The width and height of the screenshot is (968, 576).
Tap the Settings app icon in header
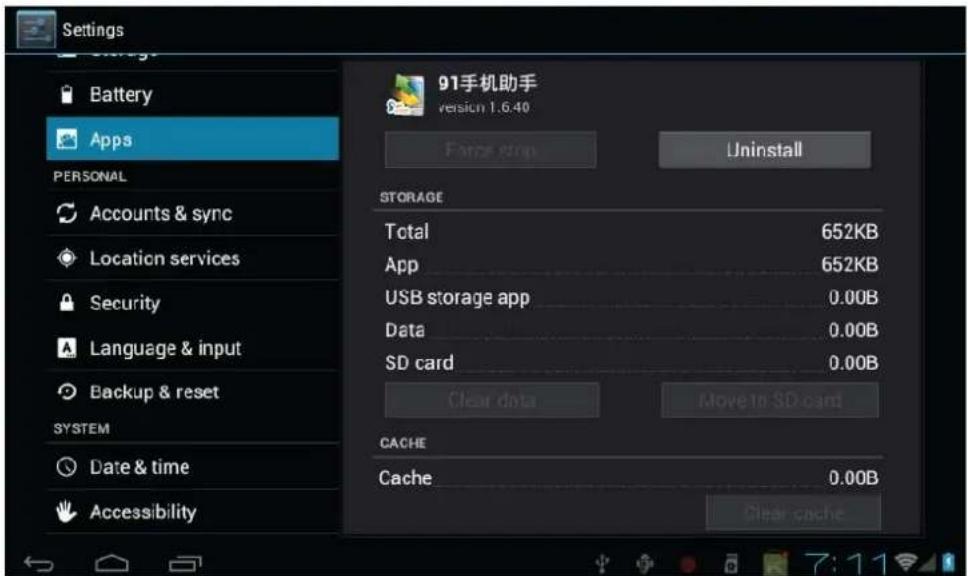click(x=36, y=29)
